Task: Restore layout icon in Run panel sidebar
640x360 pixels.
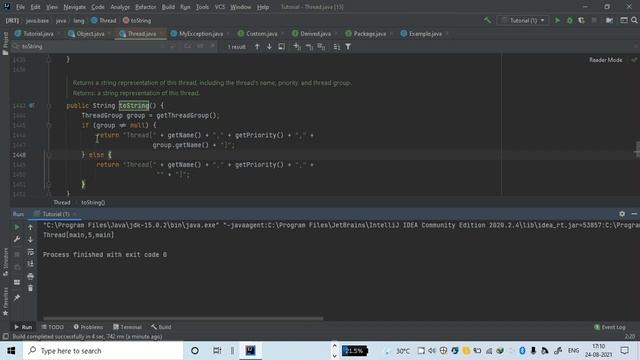Action: click(x=17, y=282)
